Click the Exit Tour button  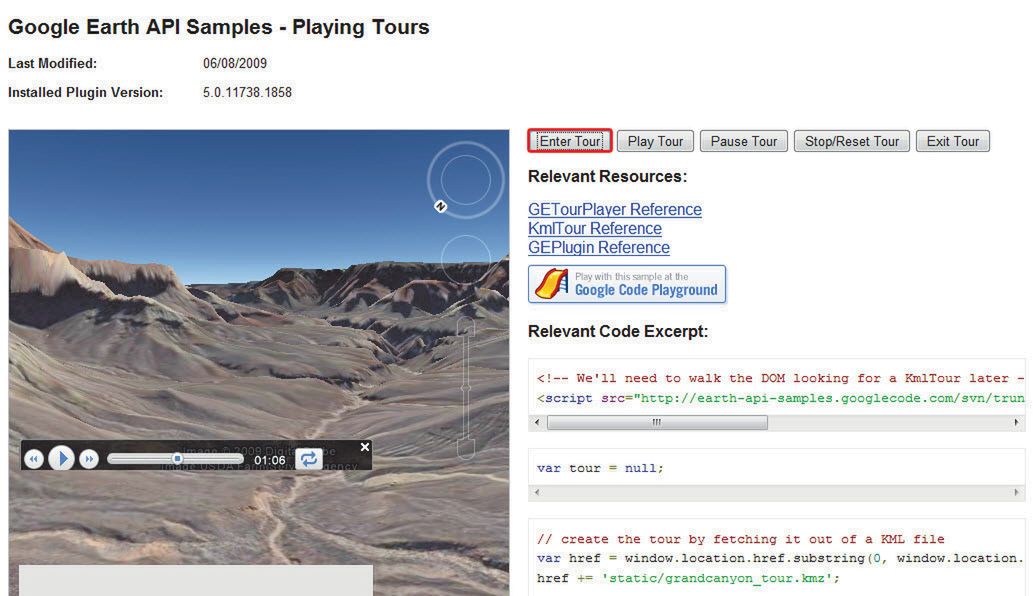(x=953, y=141)
